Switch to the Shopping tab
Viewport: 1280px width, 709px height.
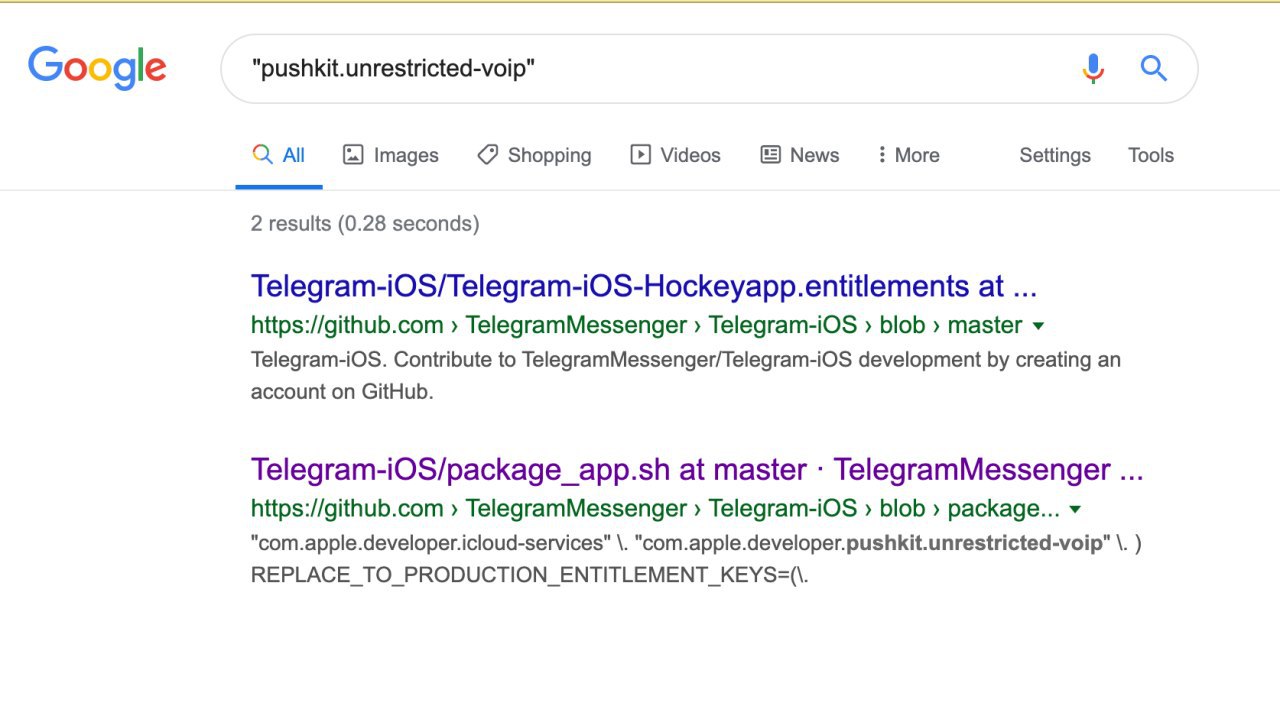click(534, 155)
